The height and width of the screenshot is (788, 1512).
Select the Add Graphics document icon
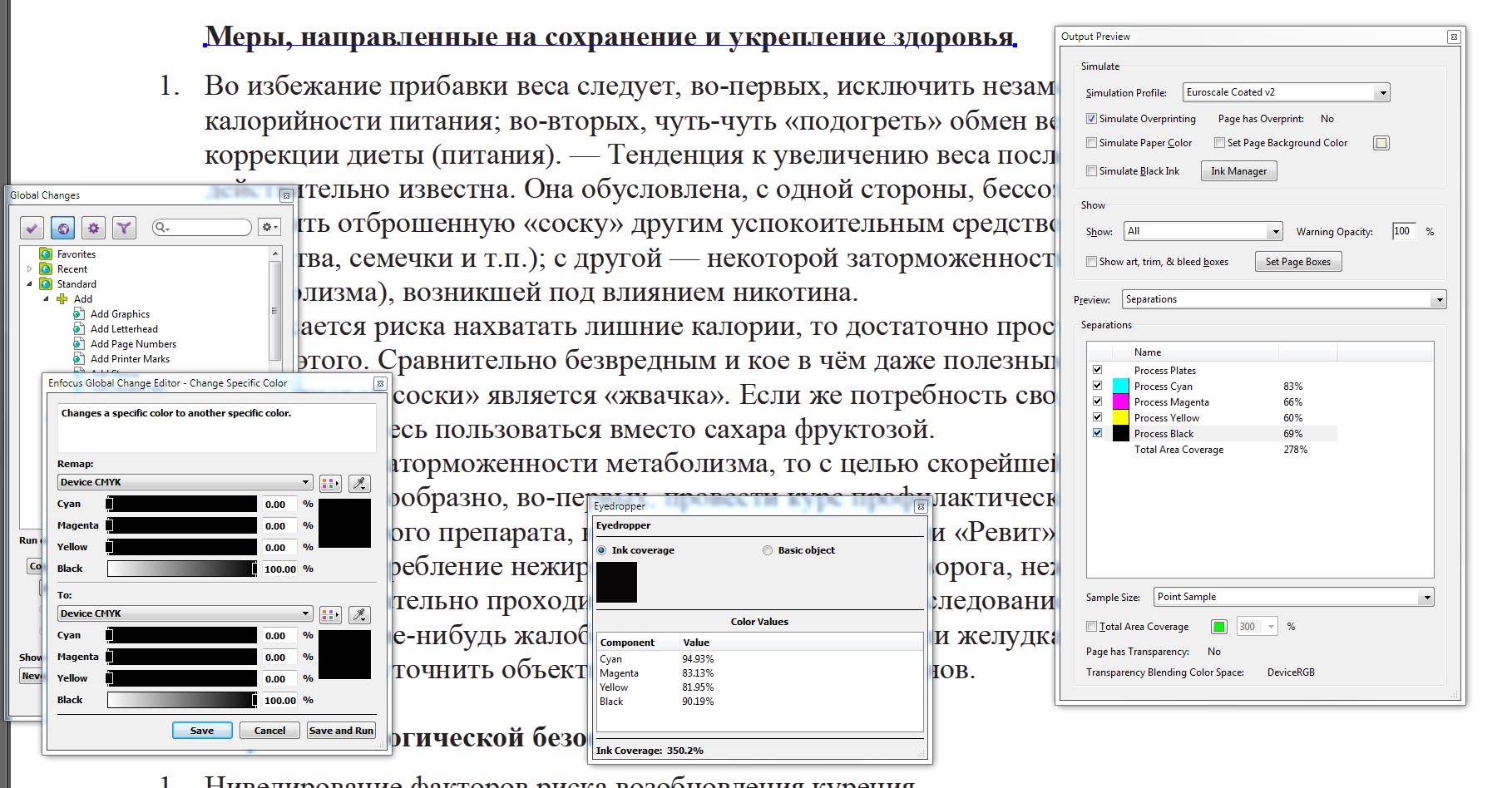click(79, 314)
